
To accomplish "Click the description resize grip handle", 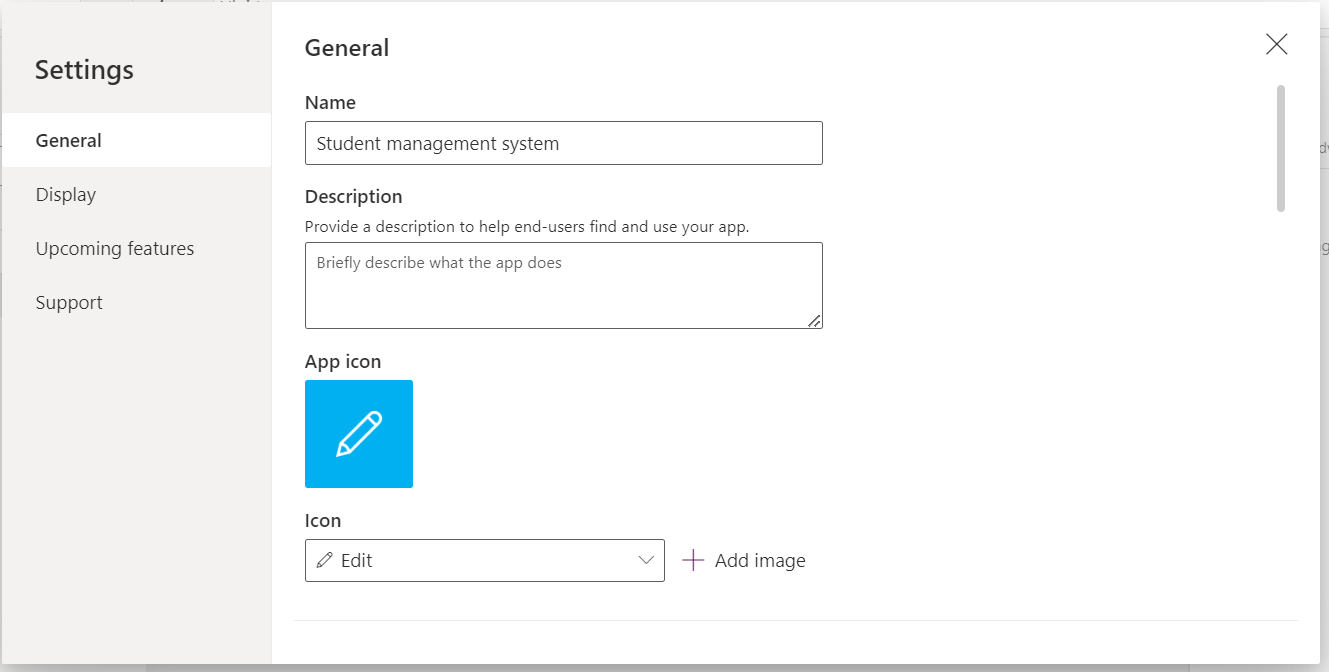I will pyautogui.click(x=814, y=320).
